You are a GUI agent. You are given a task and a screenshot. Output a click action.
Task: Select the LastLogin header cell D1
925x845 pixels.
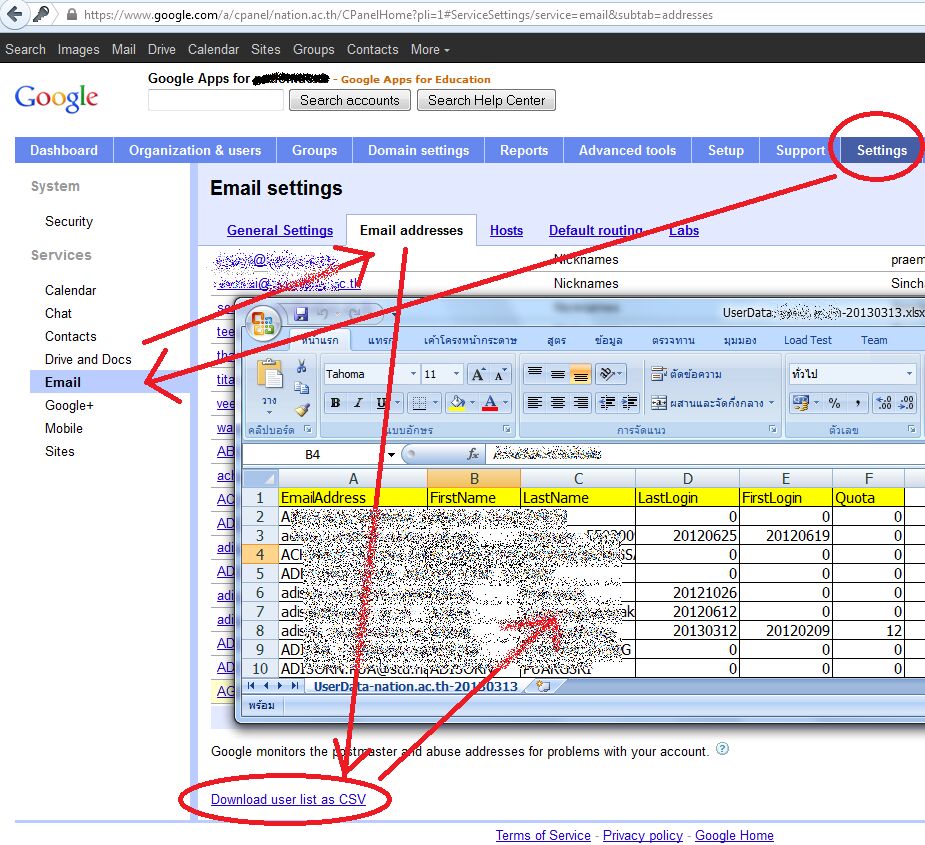687,498
